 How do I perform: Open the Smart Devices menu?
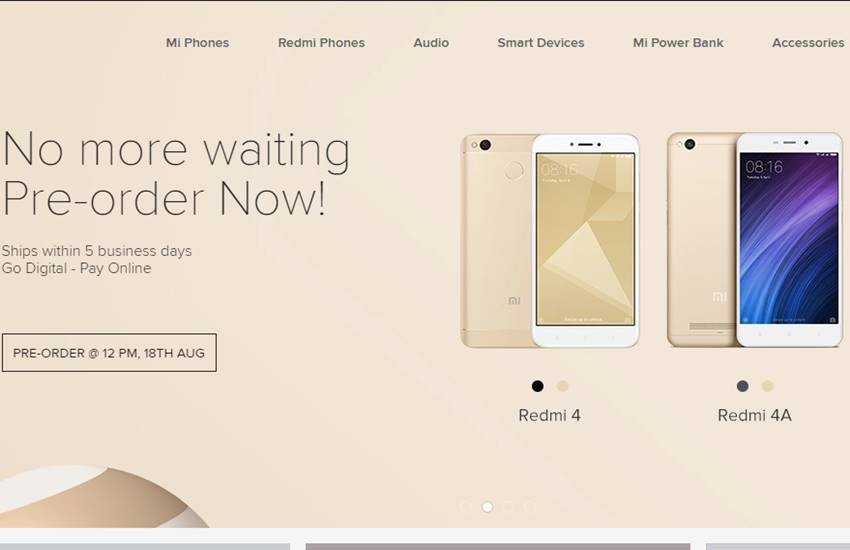coord(541,43)
